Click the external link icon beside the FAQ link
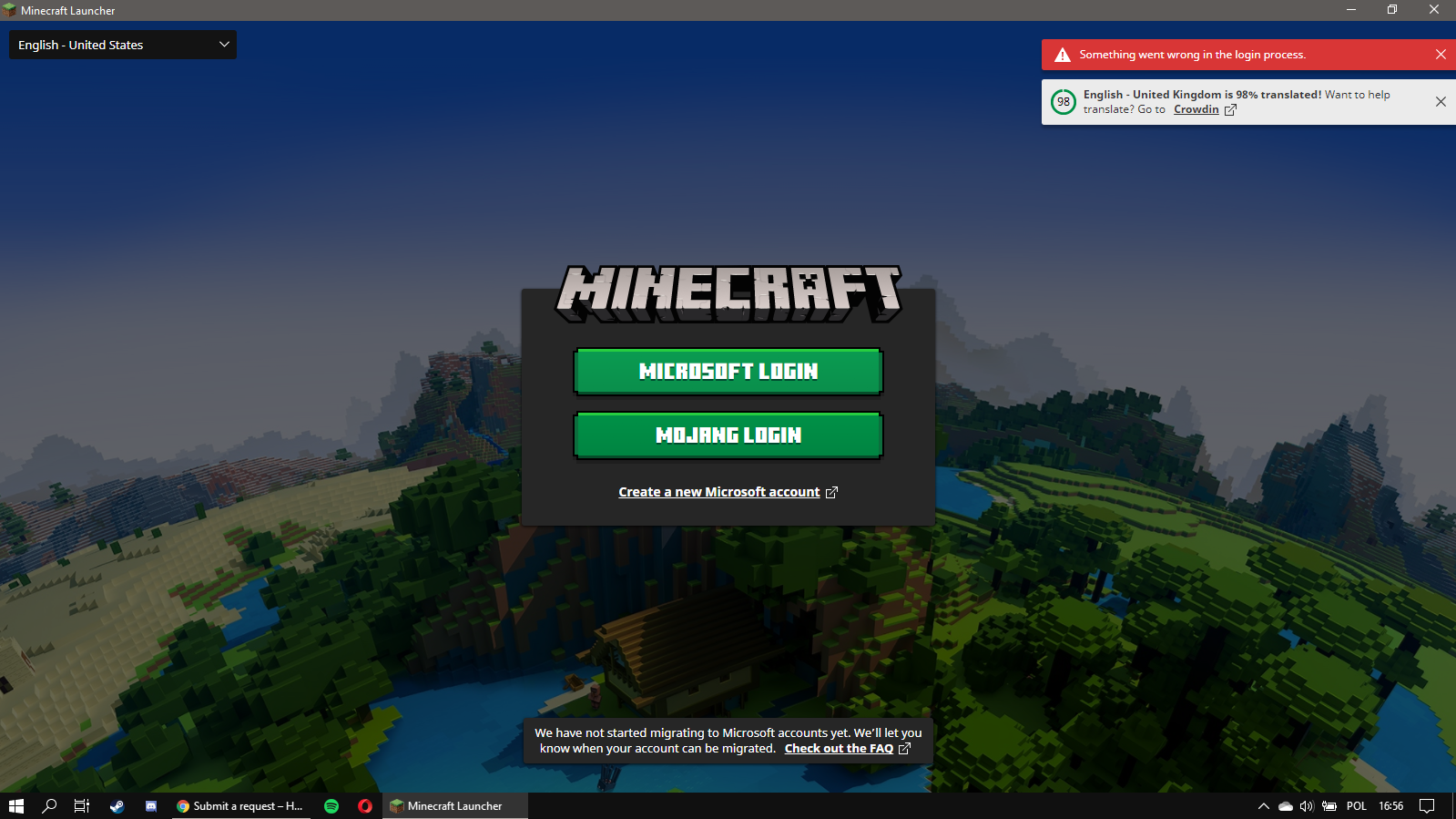This screenshot has height=819, width=1456. 904,749
